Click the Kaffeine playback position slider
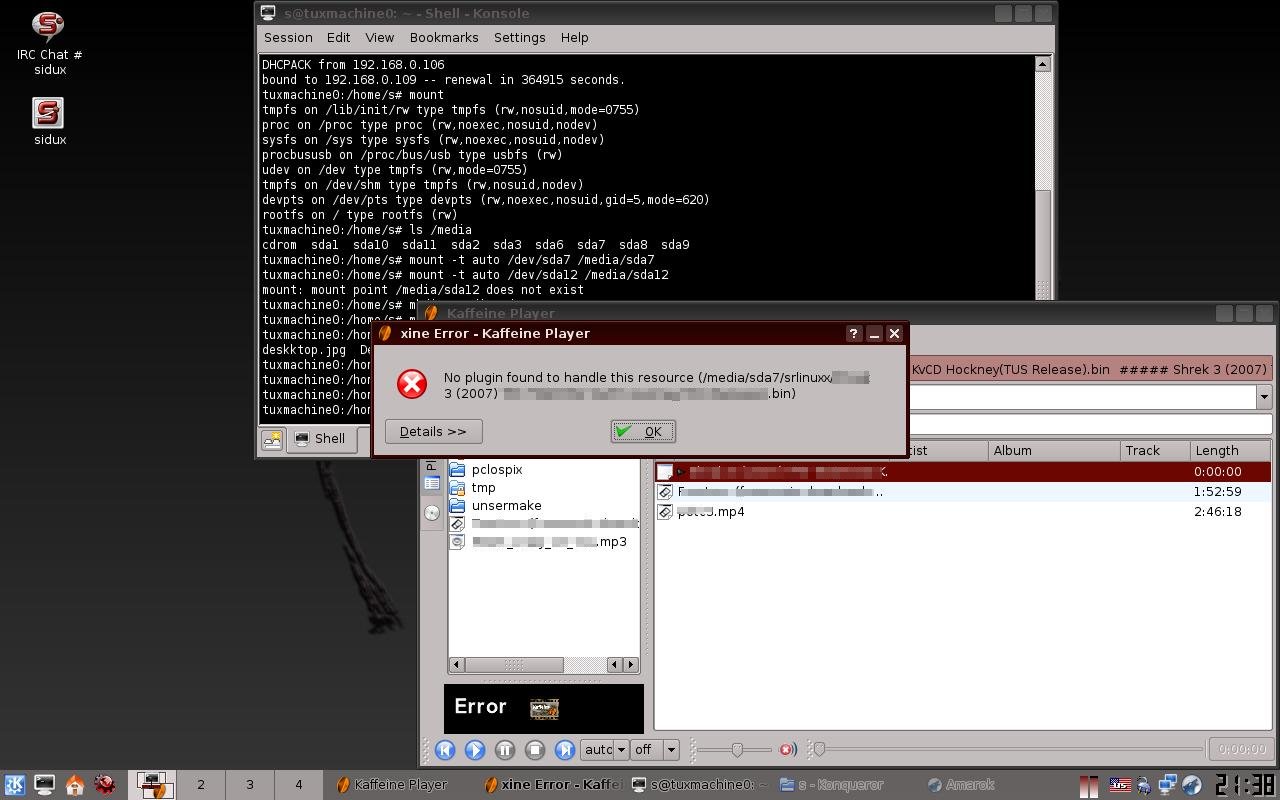 1007,749
